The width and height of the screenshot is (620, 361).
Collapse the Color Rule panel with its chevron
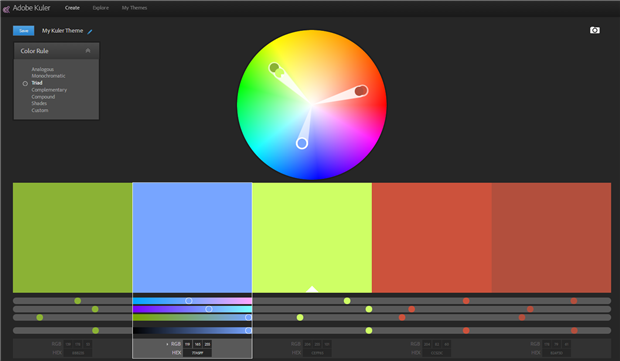coord(88,51)
